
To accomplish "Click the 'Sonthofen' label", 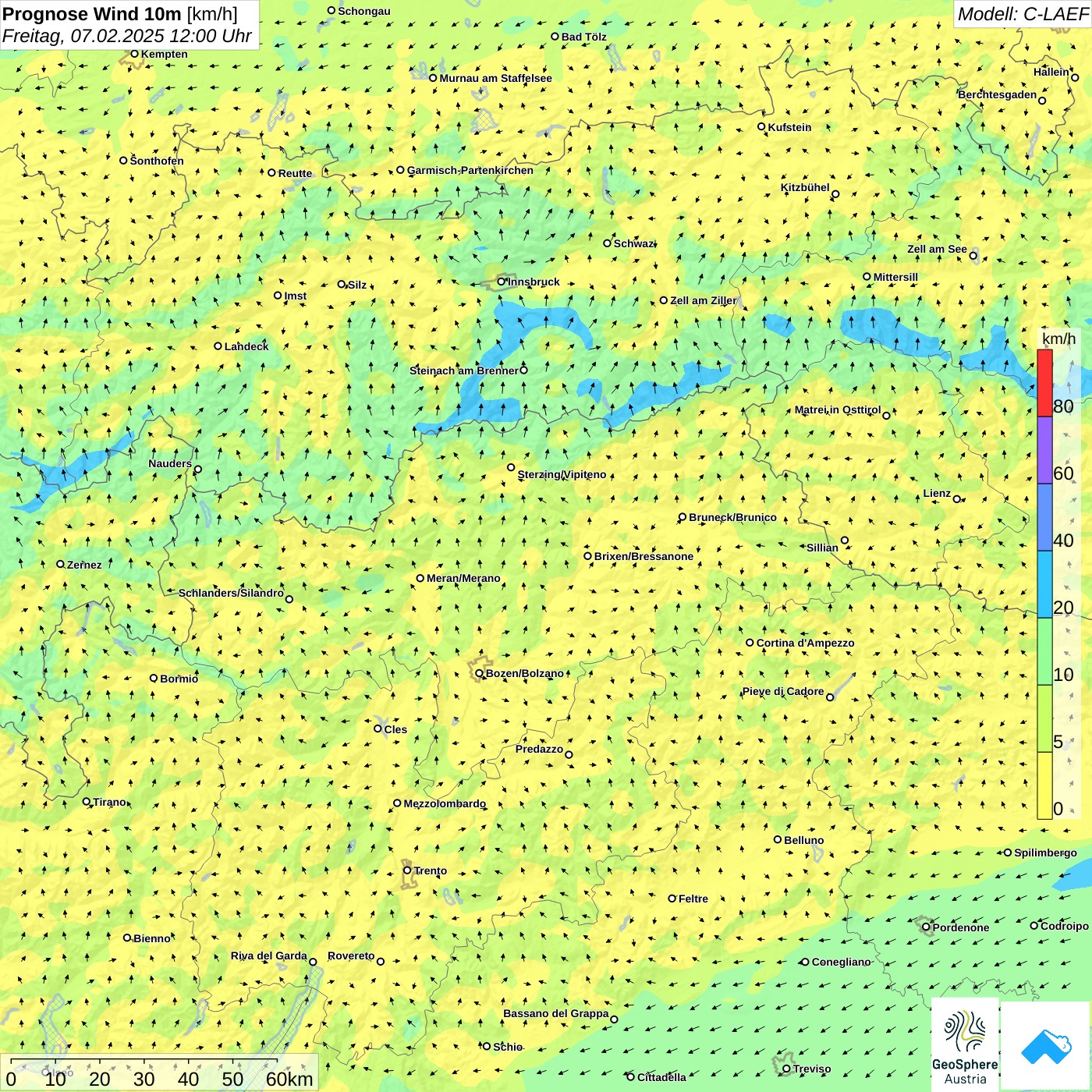I will pyautogui.click(x=157, y=161).
